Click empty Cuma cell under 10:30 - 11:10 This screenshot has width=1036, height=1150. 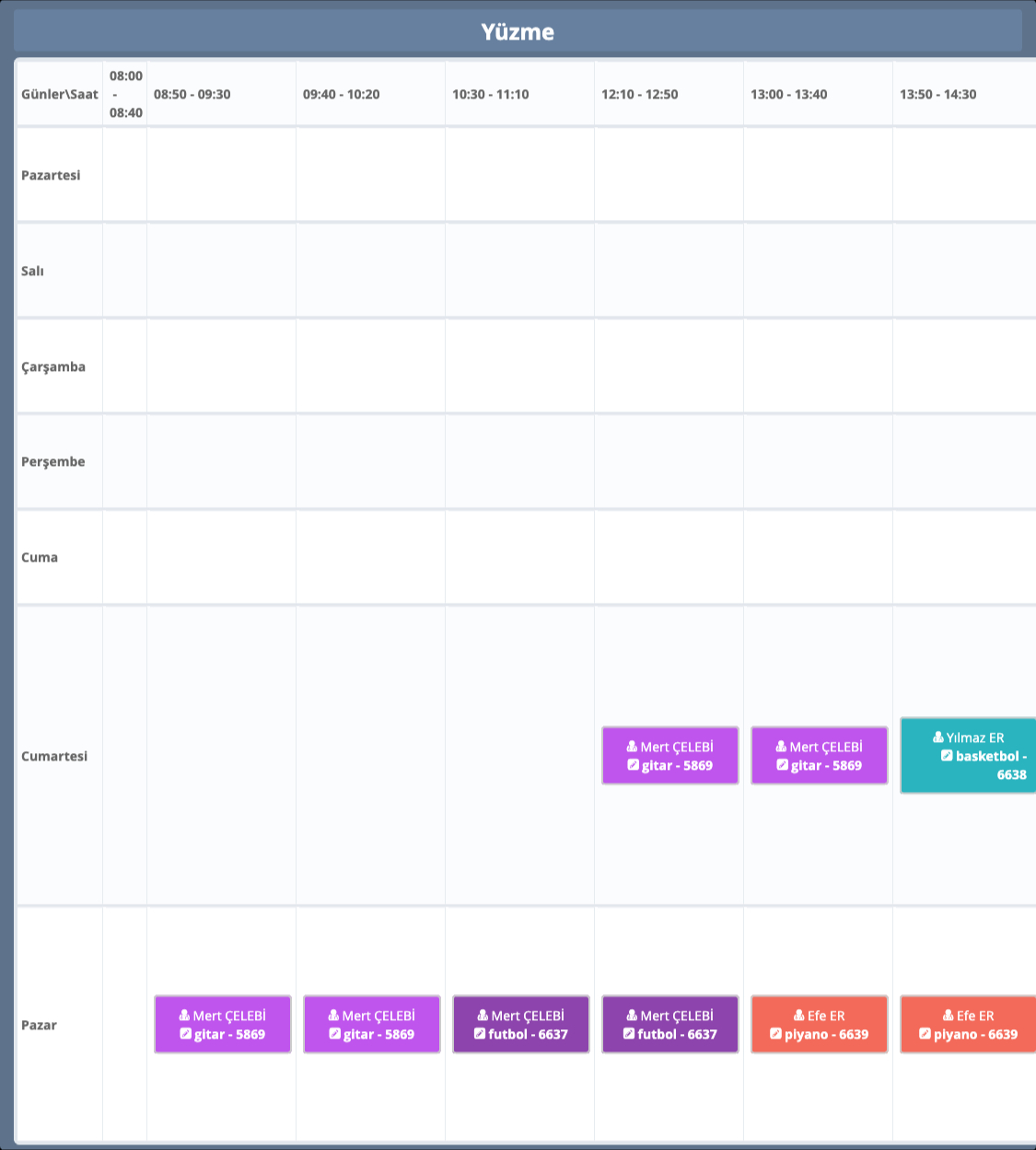(519, 557)
